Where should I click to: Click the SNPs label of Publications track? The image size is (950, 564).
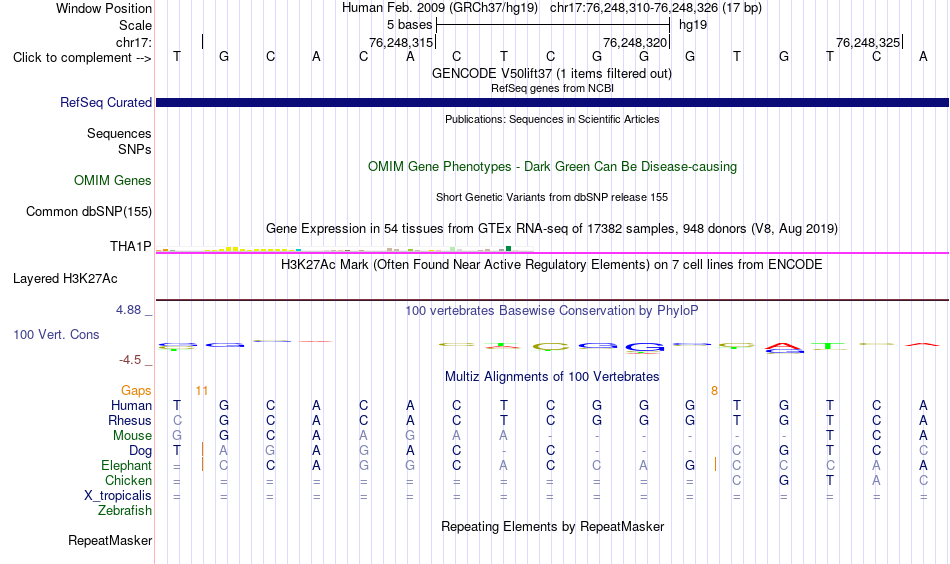[135, 150]
